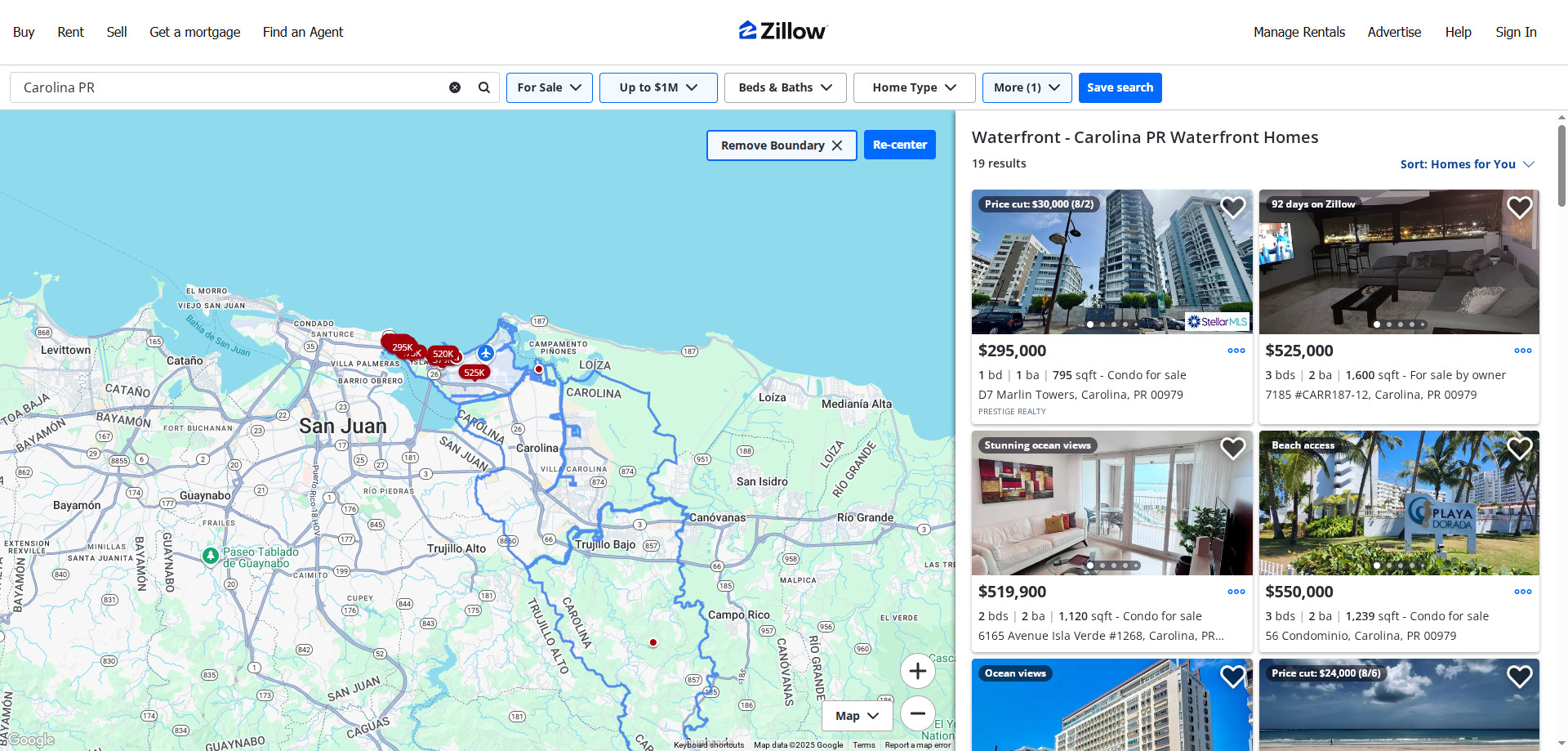Screen dimensions: 1568x751
Task: Open address 56 Condominio, Carolina
Action: [x=1361, y=636]
